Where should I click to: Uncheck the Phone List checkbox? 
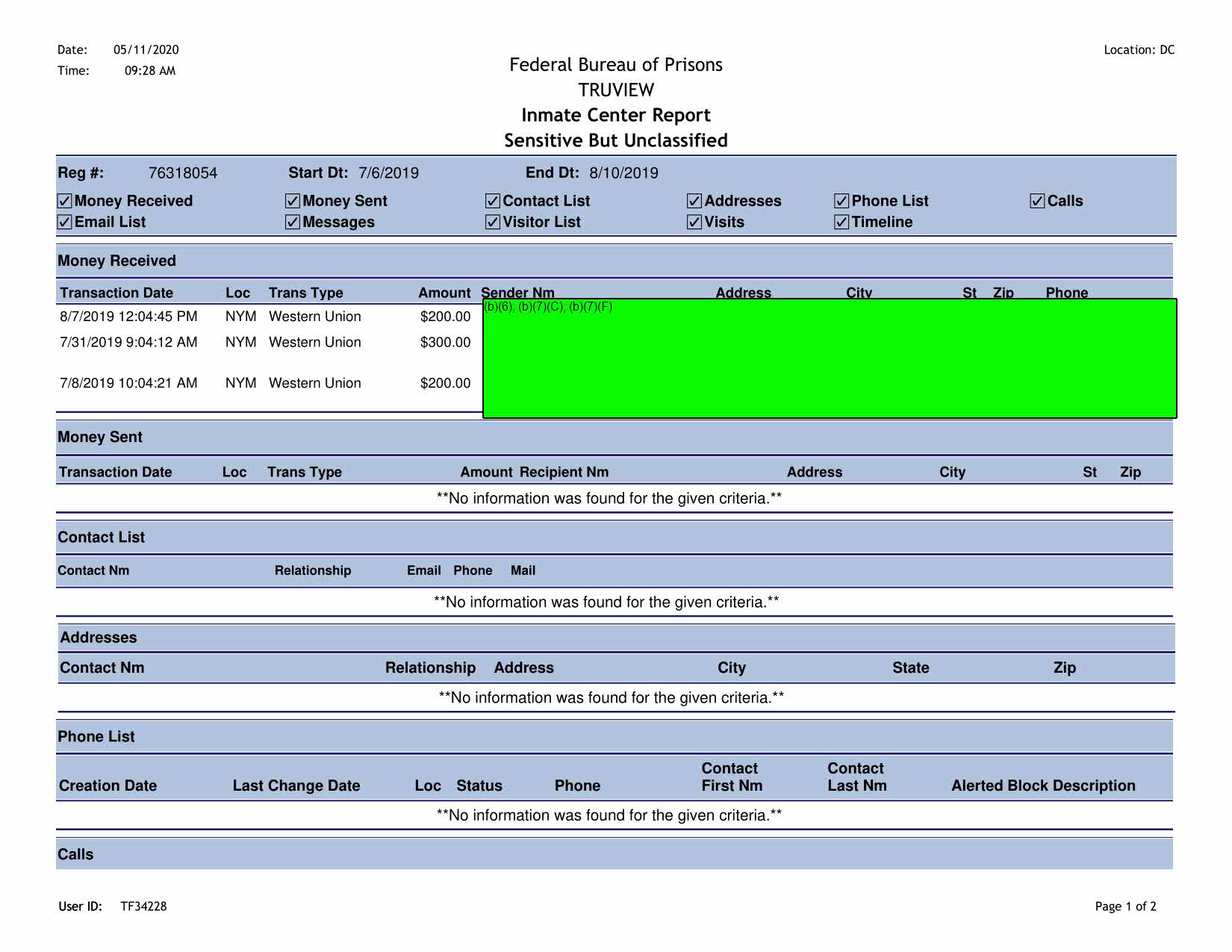(841, 201)
